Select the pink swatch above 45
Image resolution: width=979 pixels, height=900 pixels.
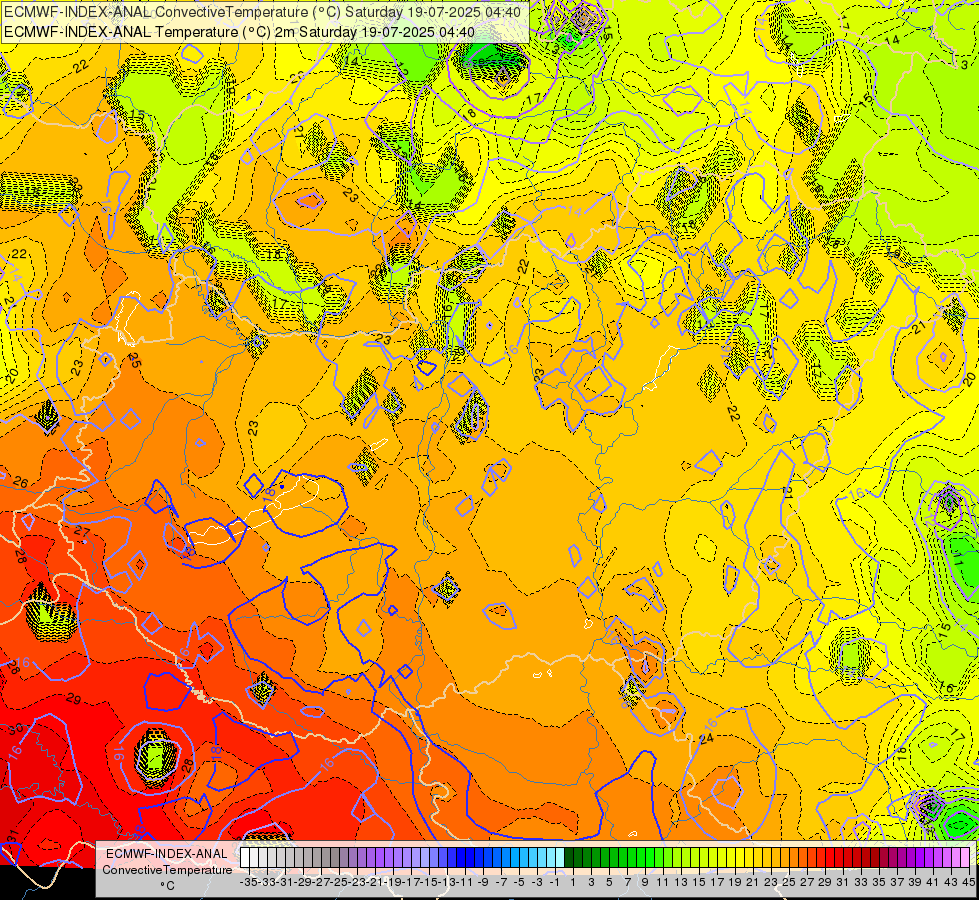(x=965, y=858)
